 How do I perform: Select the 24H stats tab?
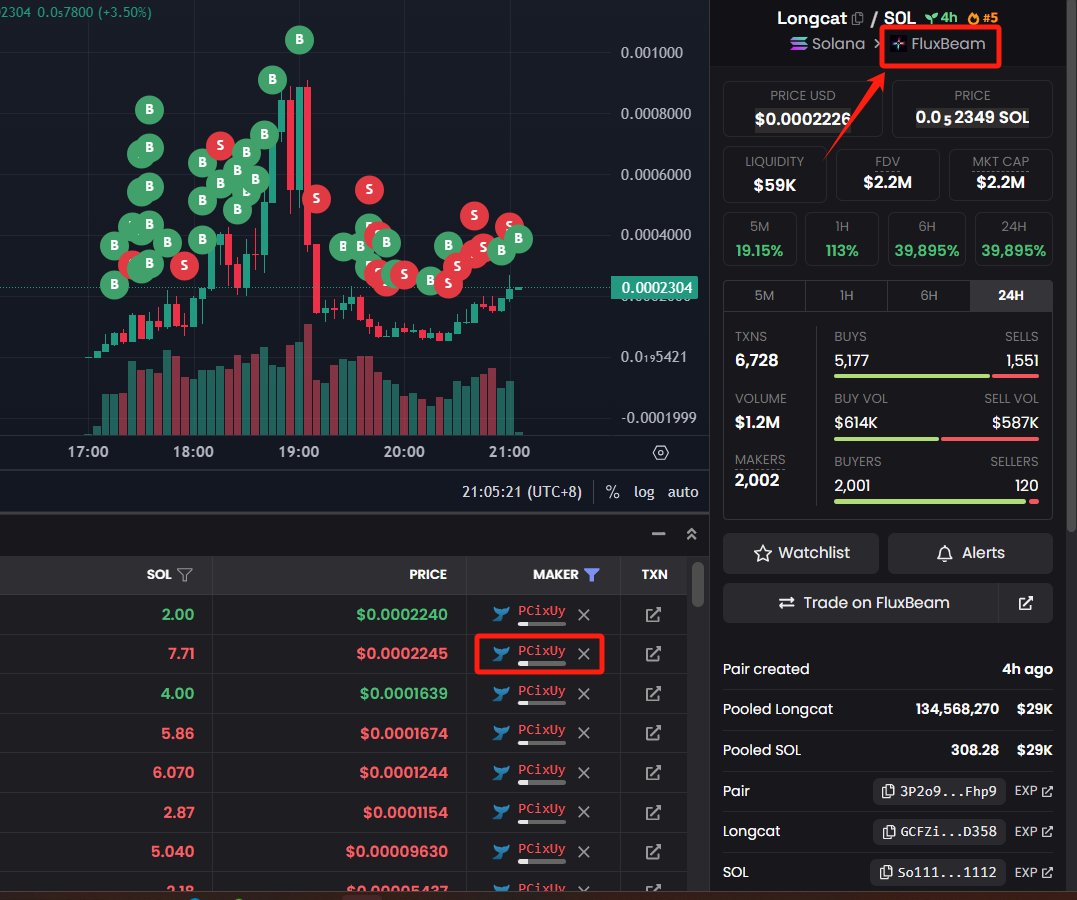pos(1011,295)
